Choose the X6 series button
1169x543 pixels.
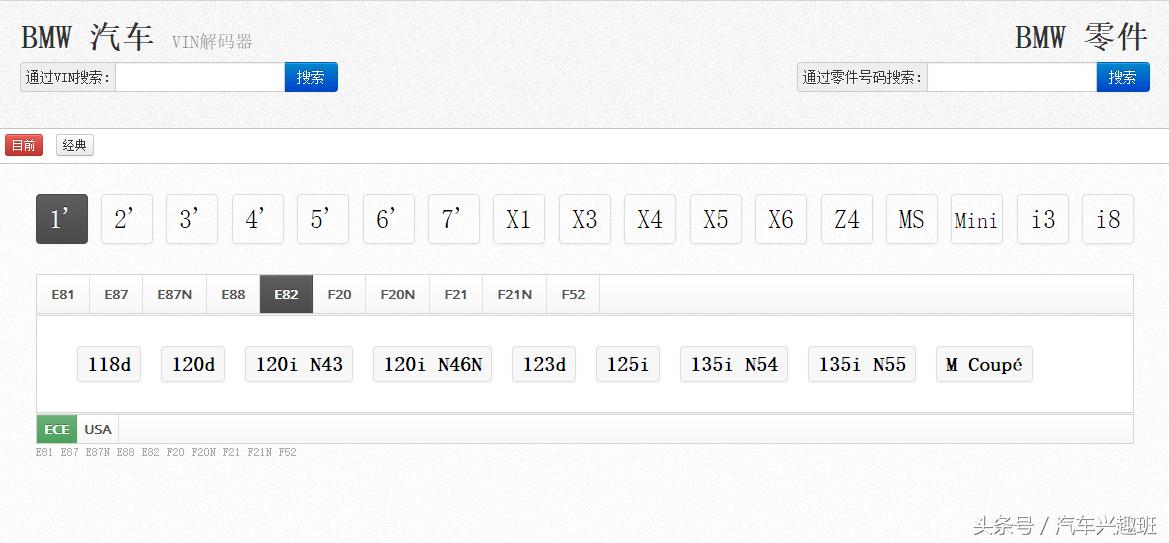point(781,219)
